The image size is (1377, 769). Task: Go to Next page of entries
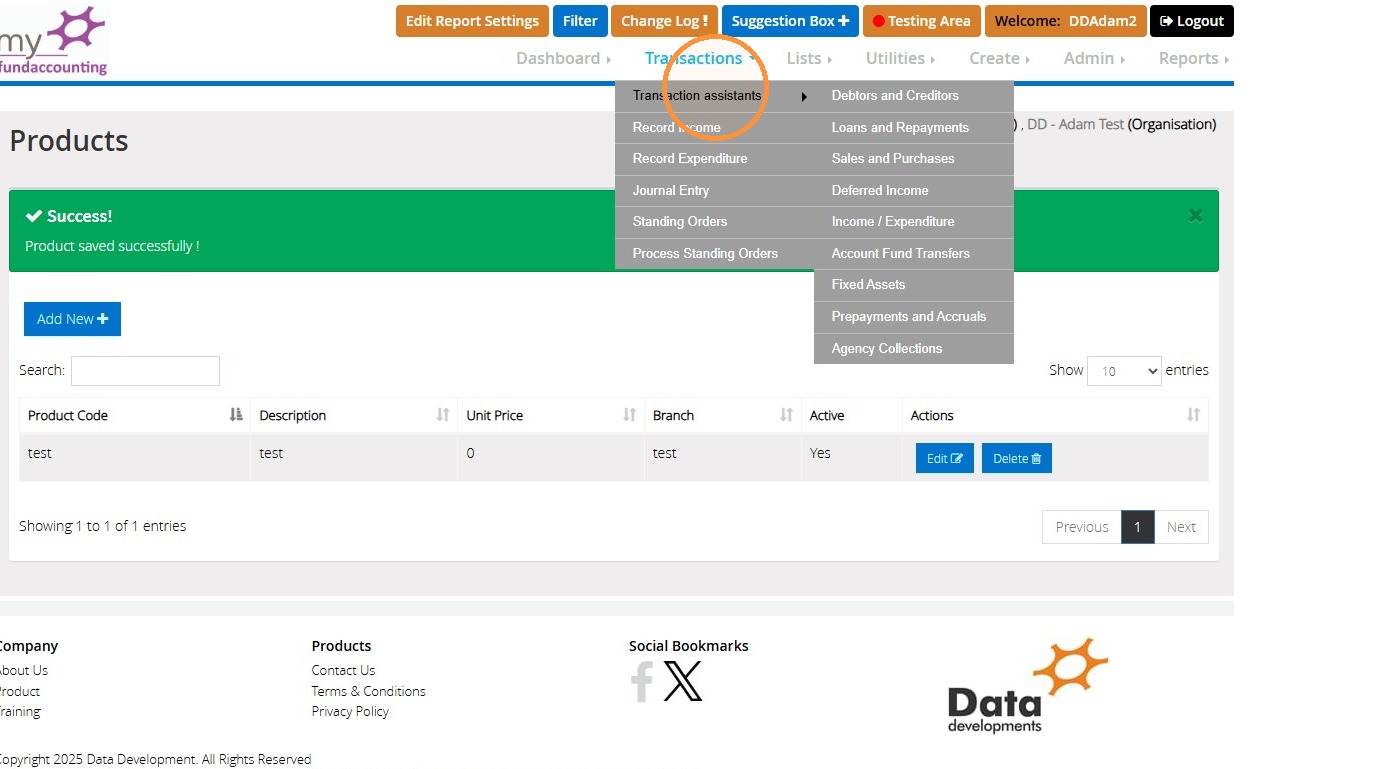1181,527
